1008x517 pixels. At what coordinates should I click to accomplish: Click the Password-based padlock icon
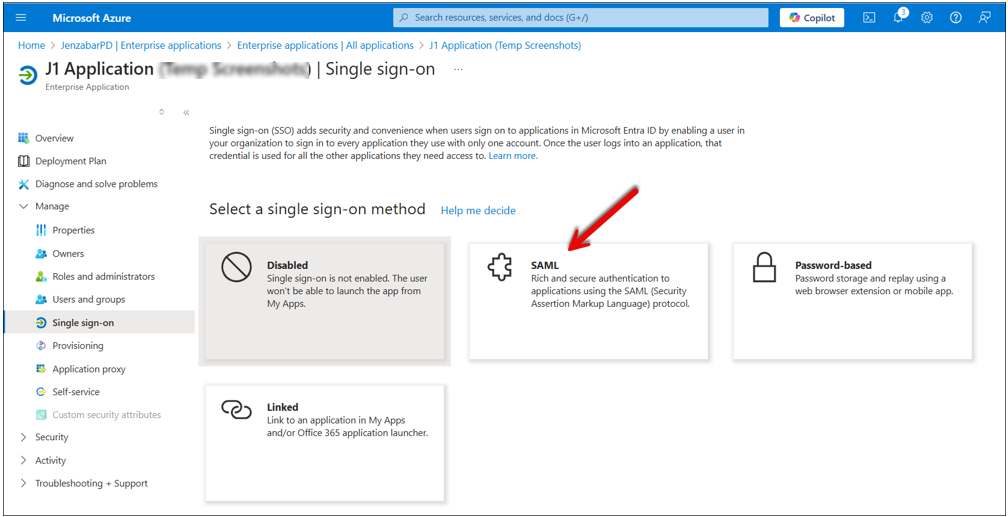click(764, 267)
